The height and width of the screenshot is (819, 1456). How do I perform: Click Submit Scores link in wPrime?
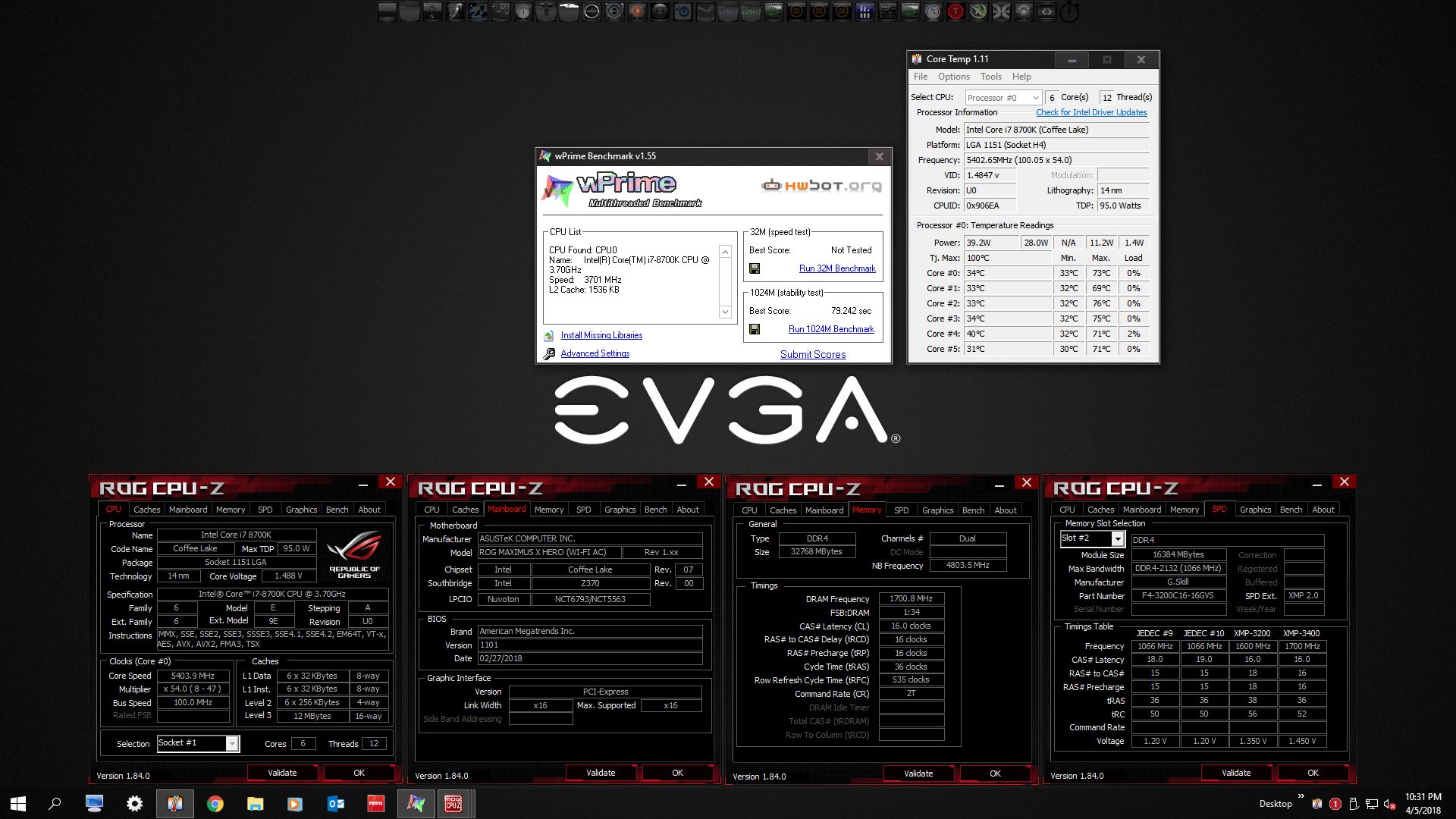tap(813, 354)
